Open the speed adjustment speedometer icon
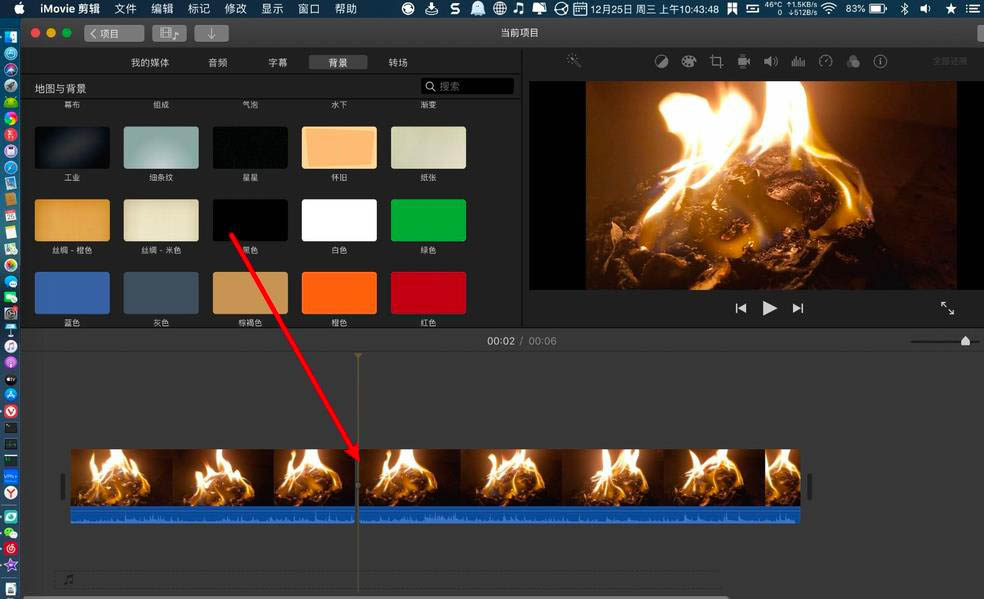This screenshot has height=599, width=984. (x=825, y=62)
